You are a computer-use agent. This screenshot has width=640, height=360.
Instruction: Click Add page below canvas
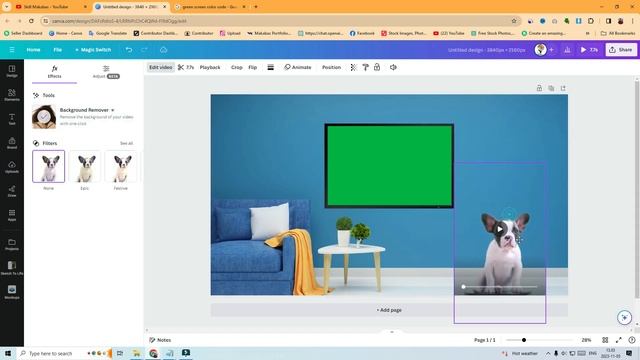click(389, 310)
